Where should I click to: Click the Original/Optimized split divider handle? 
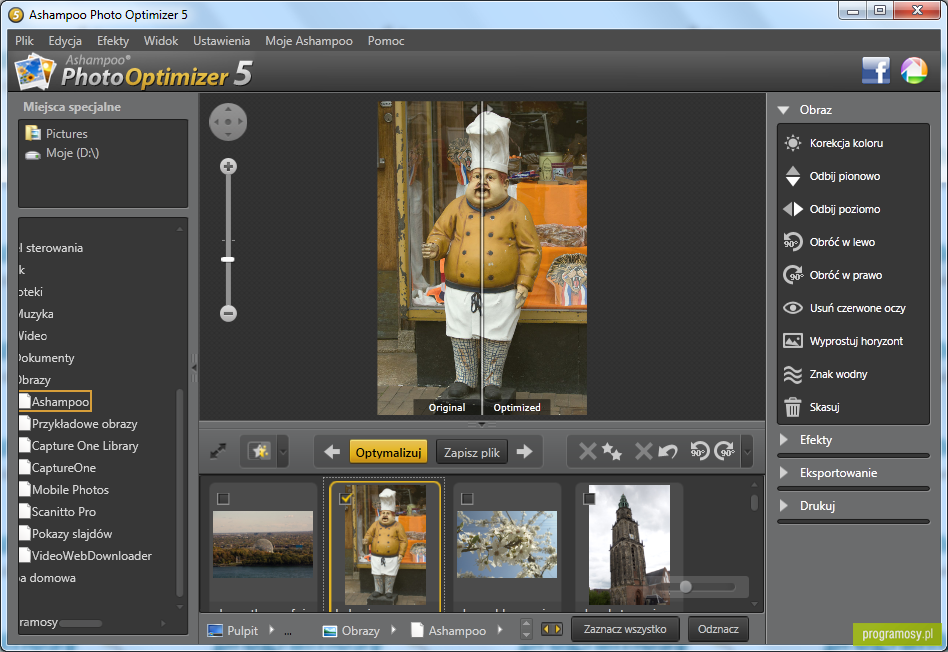(x=482, y=109)
